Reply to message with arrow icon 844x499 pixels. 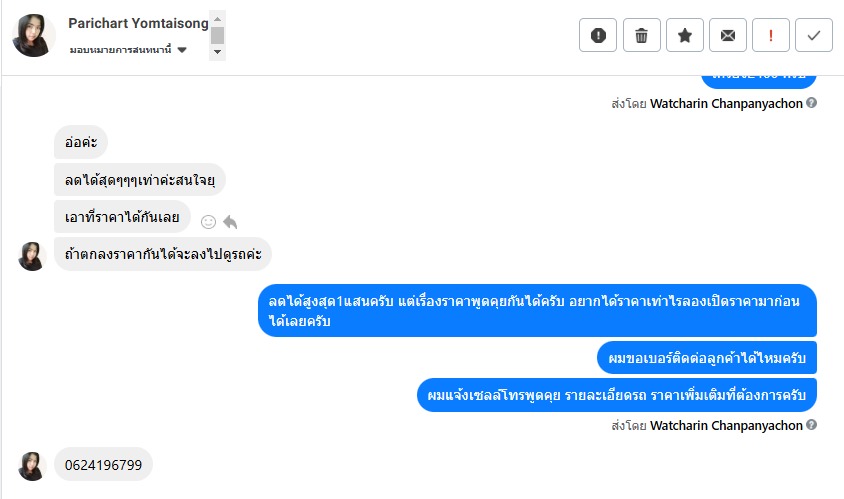(230, 221)
